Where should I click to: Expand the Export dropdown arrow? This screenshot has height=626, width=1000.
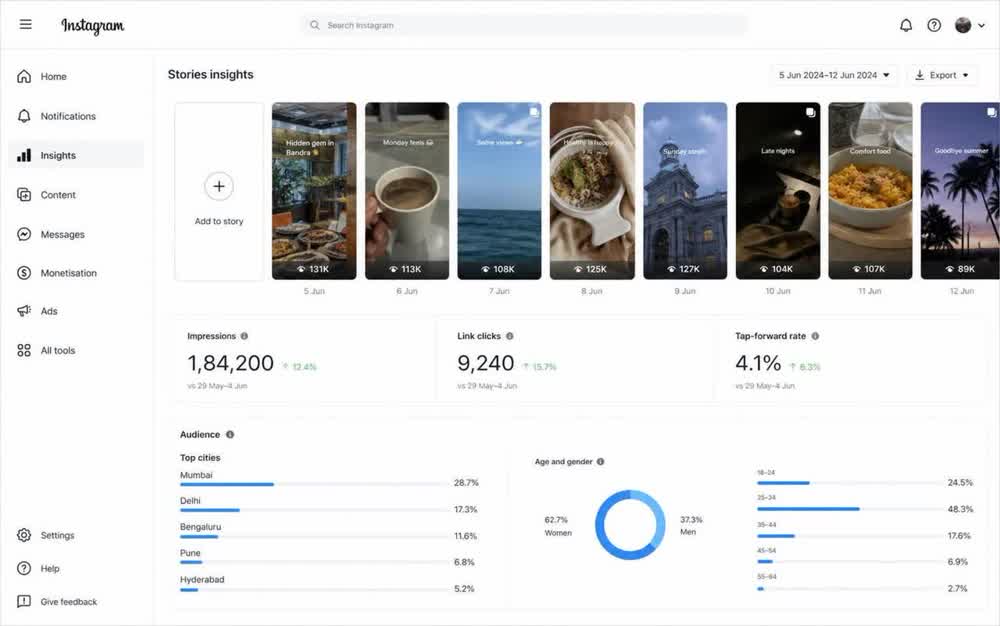tap(966, 75)
